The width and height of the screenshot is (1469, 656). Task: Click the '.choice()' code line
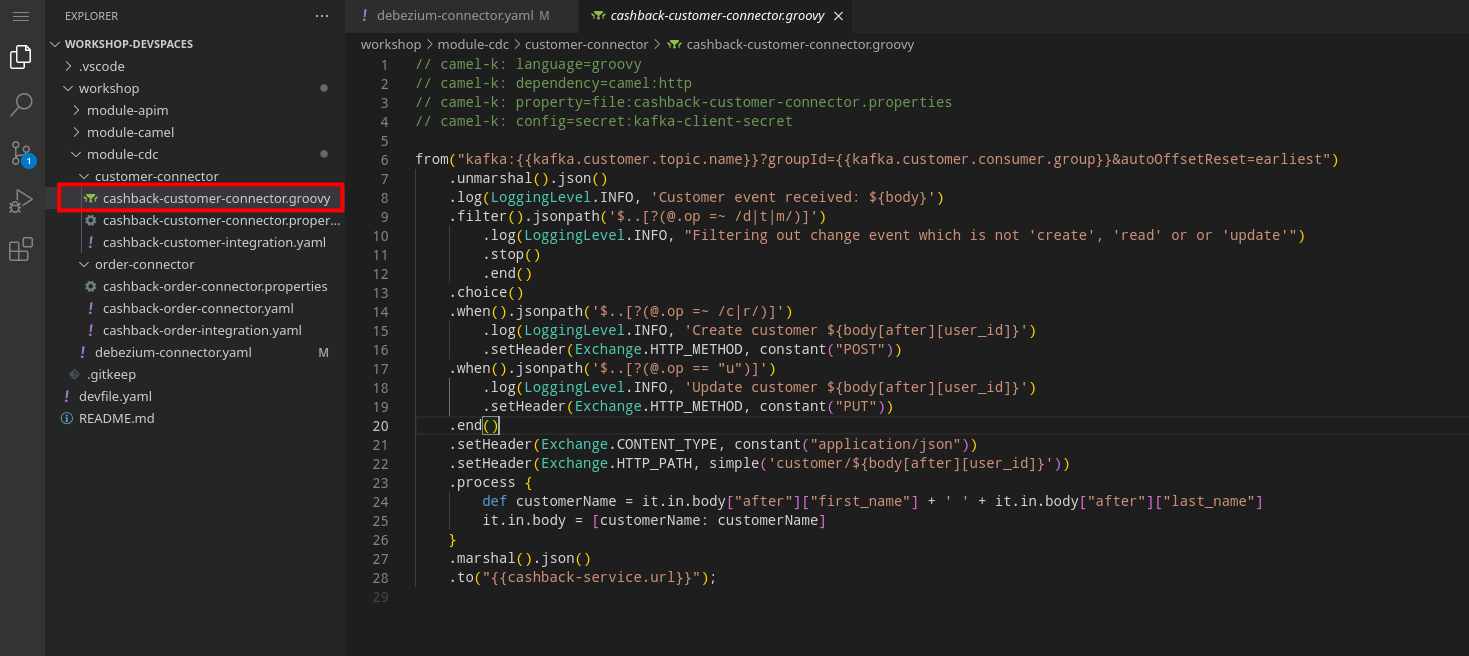click(486, 292)
